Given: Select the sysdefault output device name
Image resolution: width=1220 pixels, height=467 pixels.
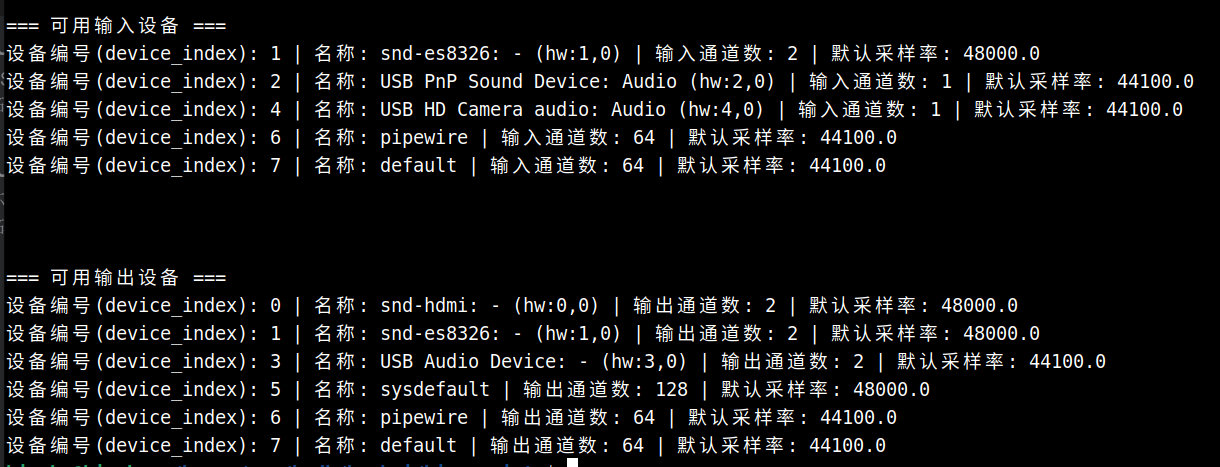Looking at the screenshot, I should (435, 389).
